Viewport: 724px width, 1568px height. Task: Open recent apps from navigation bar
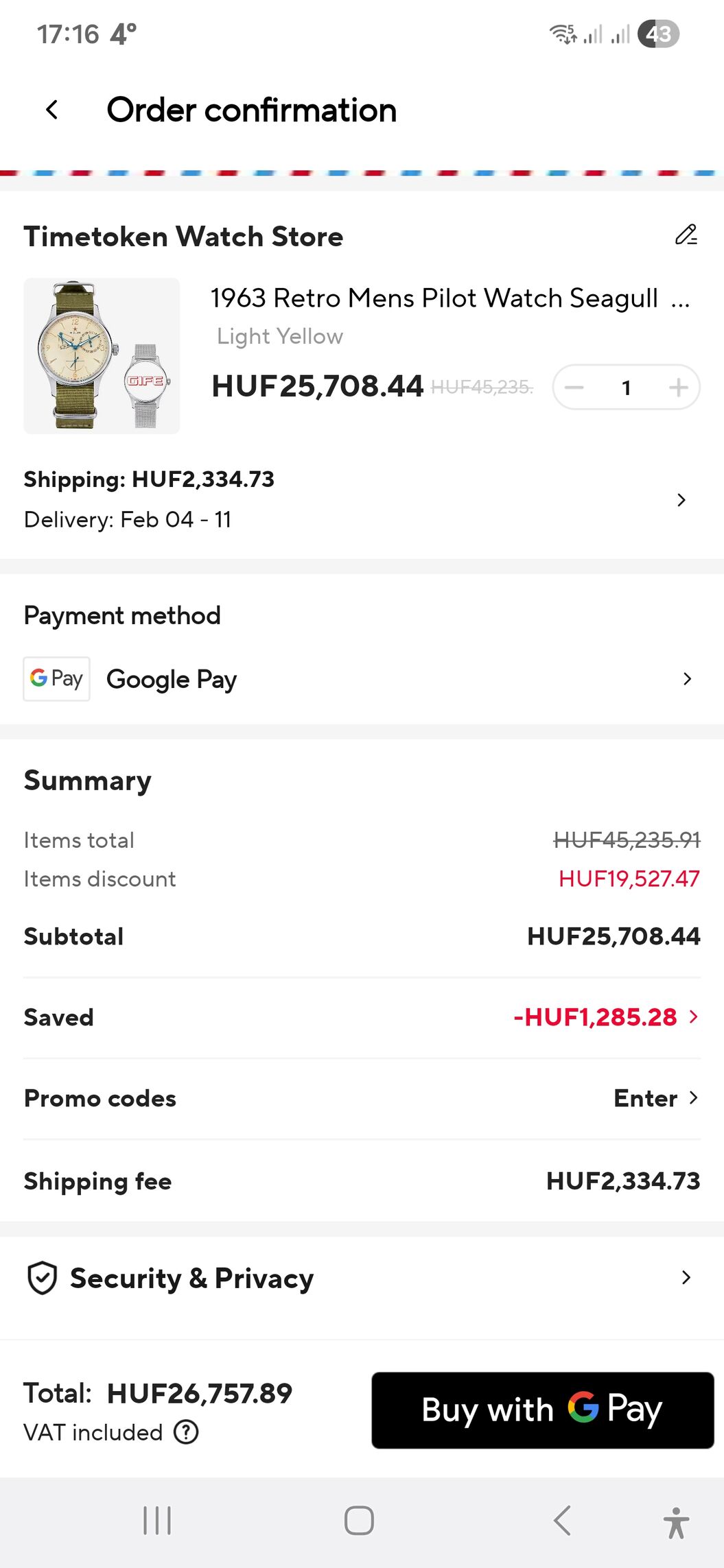[157, 1521]
